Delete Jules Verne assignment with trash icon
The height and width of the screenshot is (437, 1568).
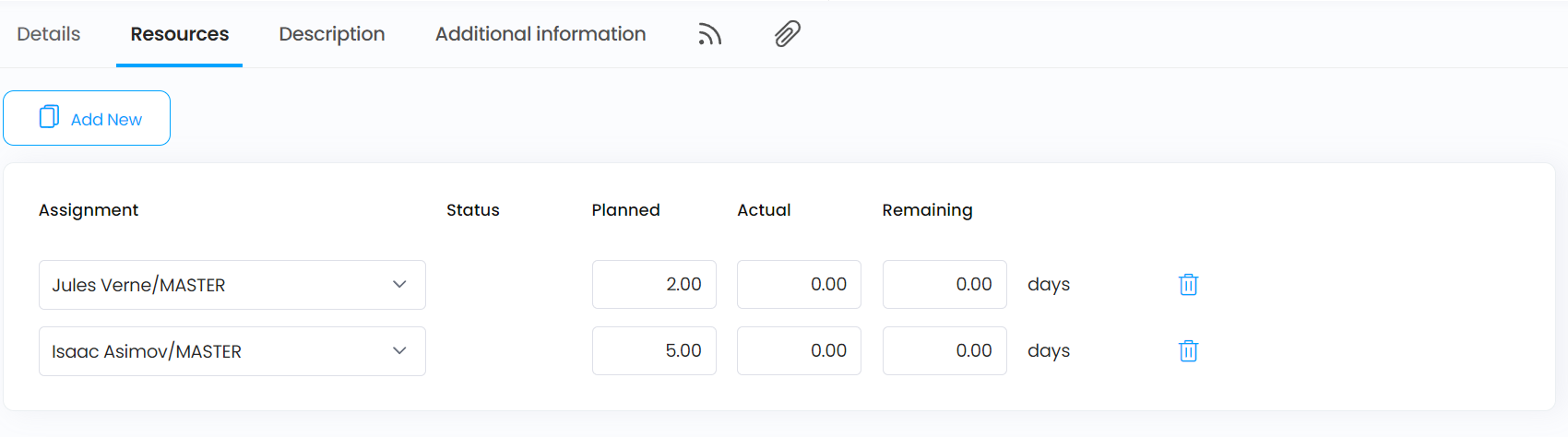pyautogui.click(x=1188, y=285)
